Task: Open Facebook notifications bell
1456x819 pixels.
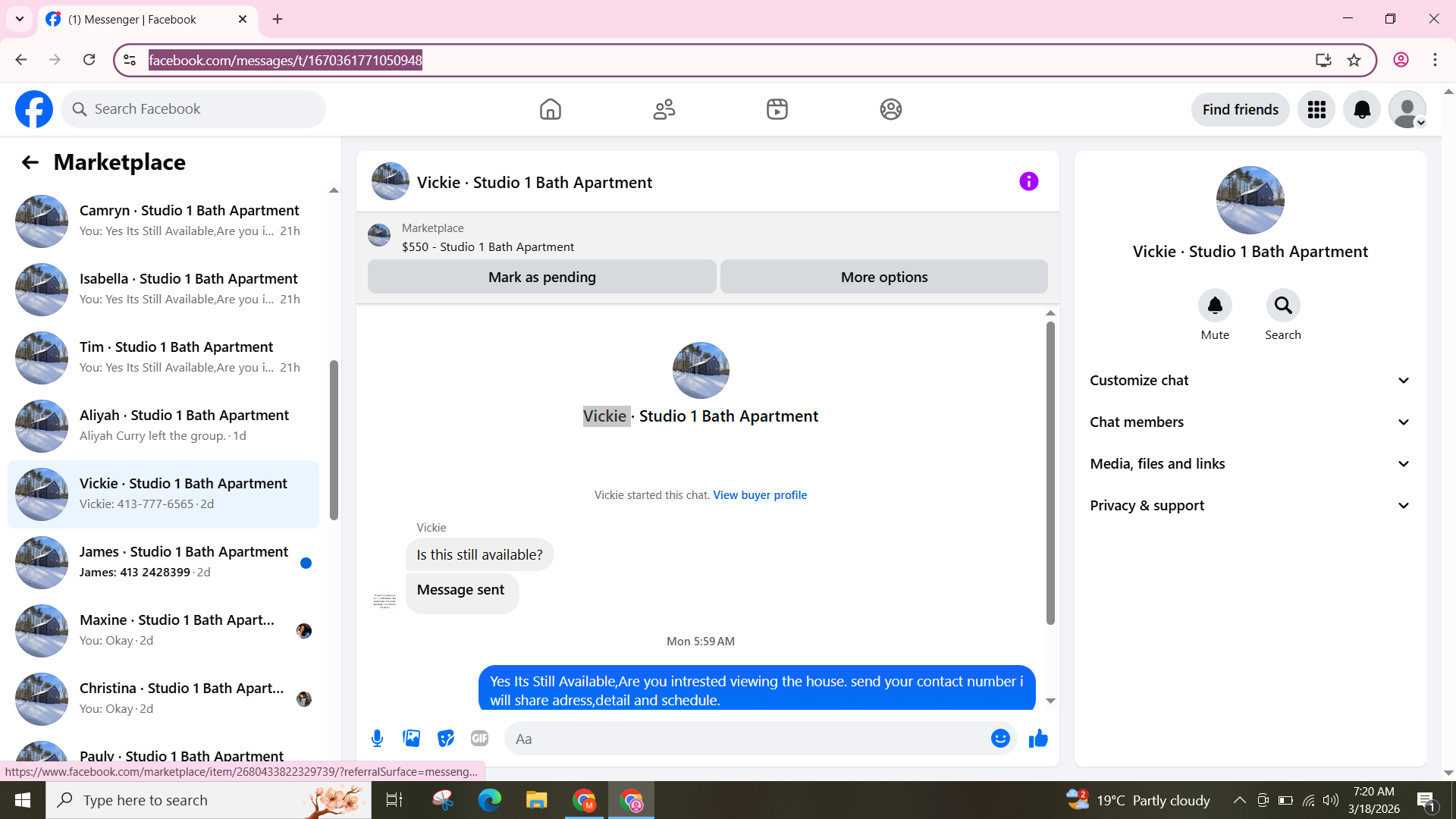Action: click(1361, 110)
